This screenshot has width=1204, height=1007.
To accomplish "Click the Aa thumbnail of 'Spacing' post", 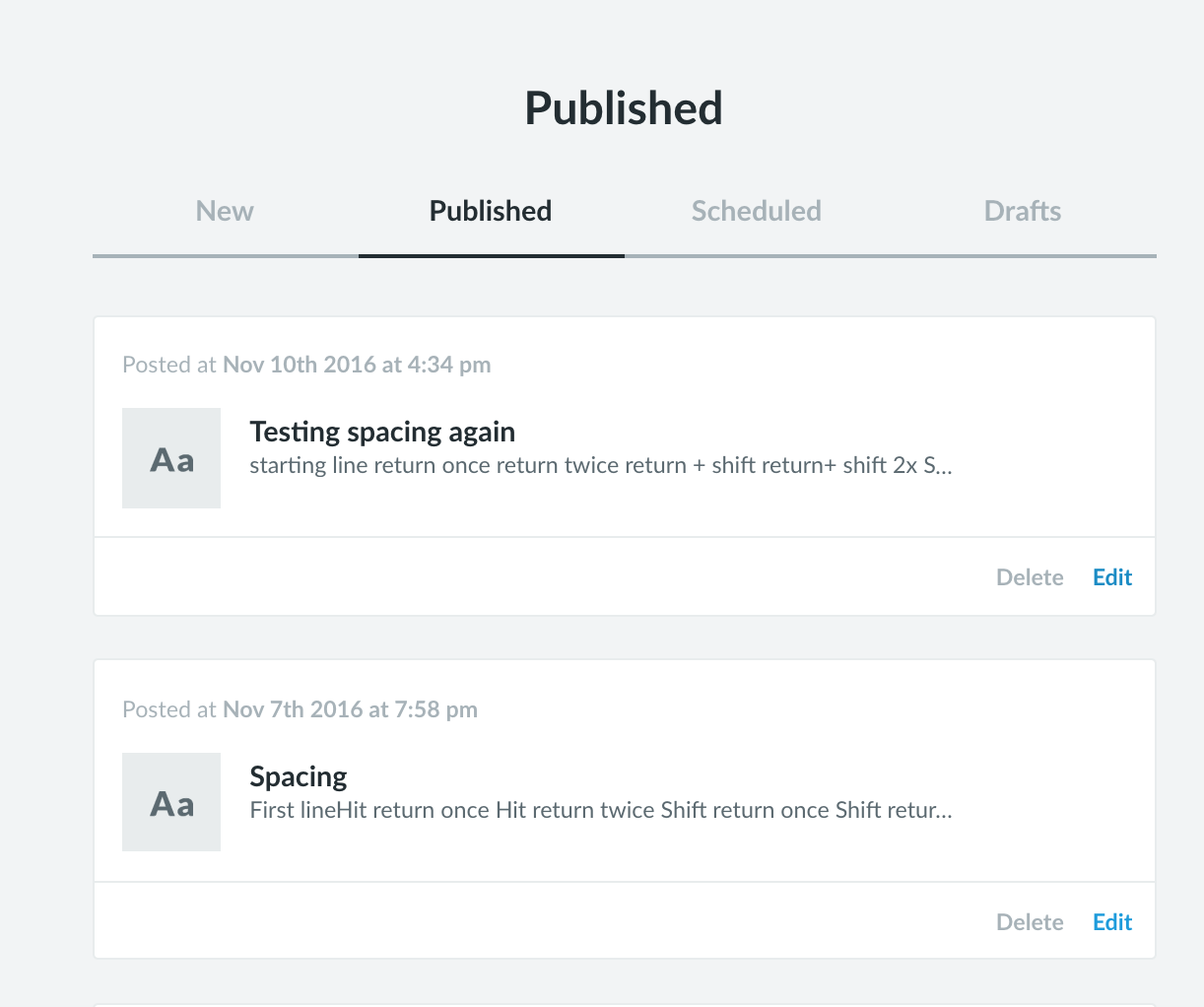I will (171, 803).
